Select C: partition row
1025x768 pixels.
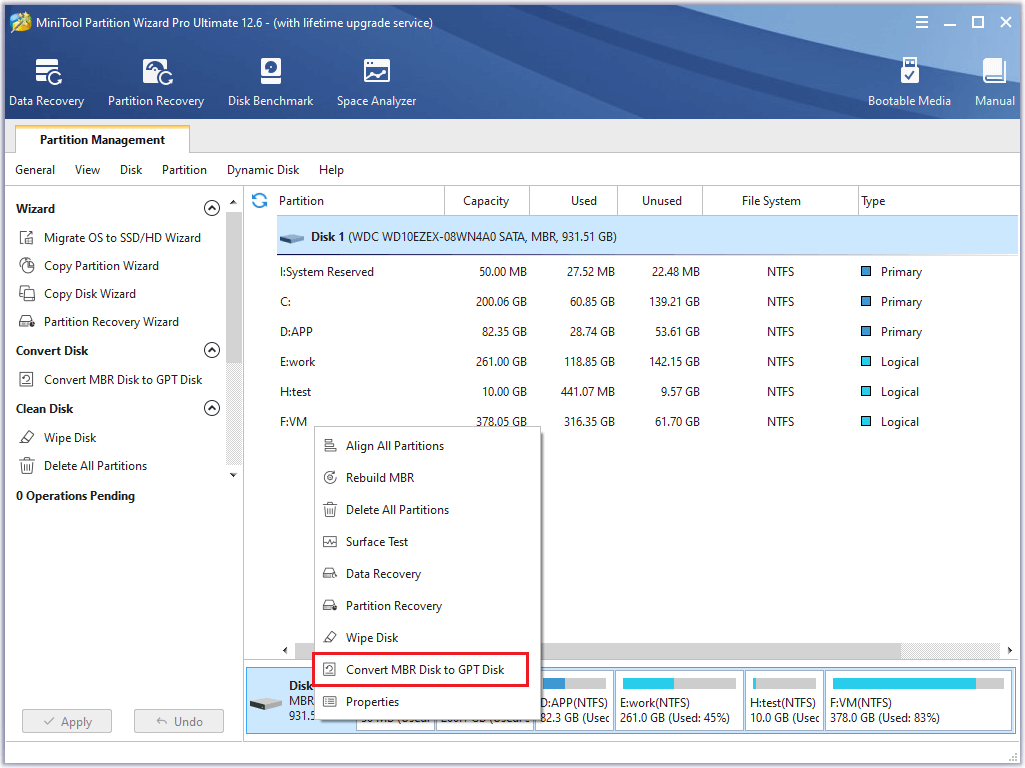(x=647, y=301)
